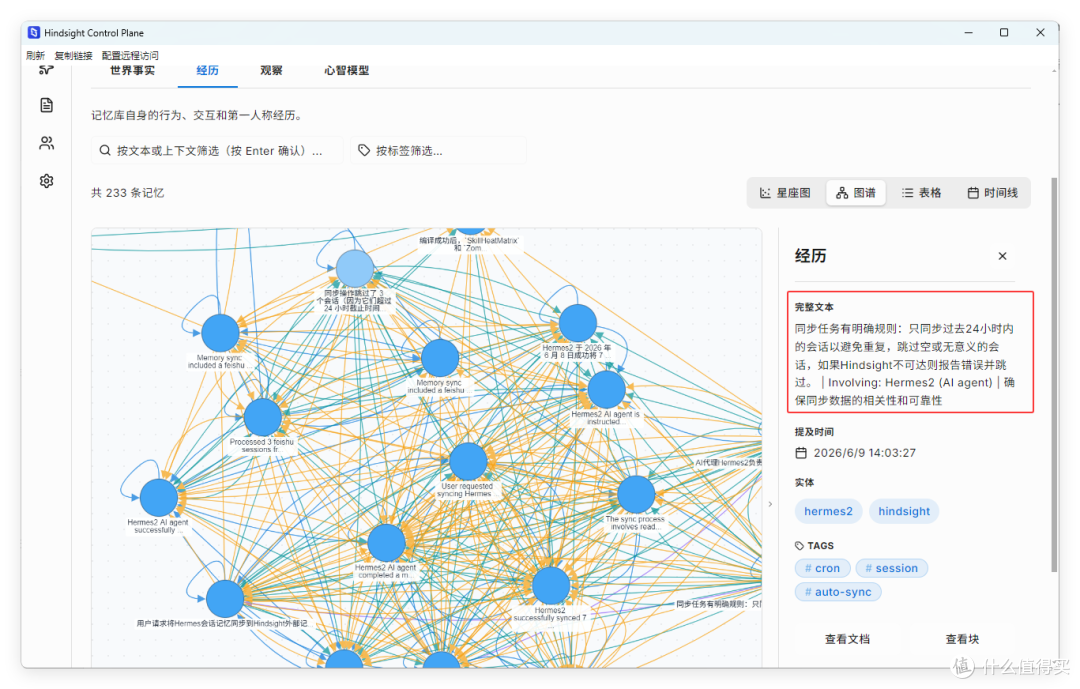Screen dimensions: 1080x689
Task: Select the 'Hermes2 successfully synced 7' node
Action: (x=550, y=586)
